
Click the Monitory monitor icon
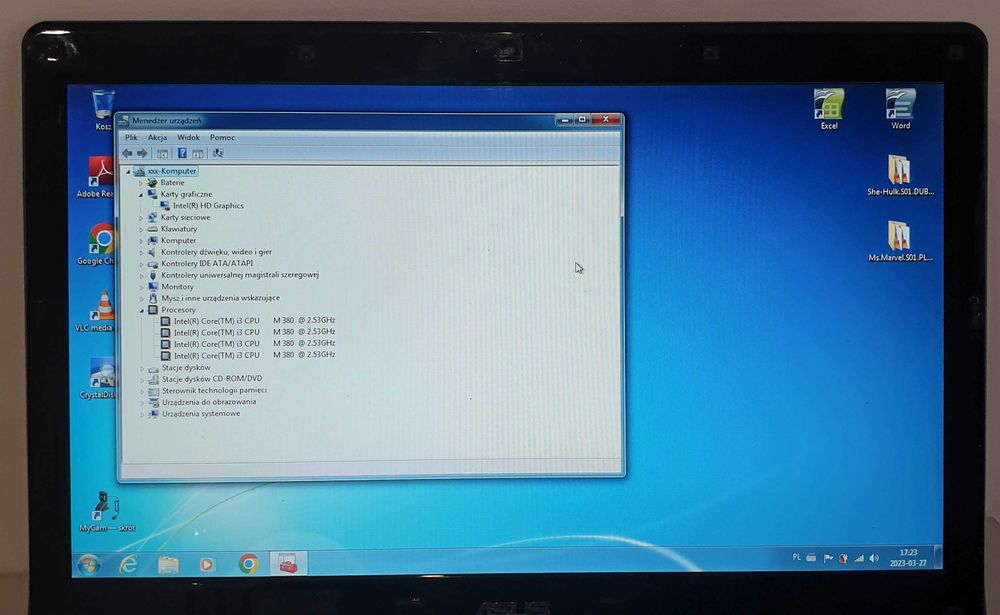[153, 287]
